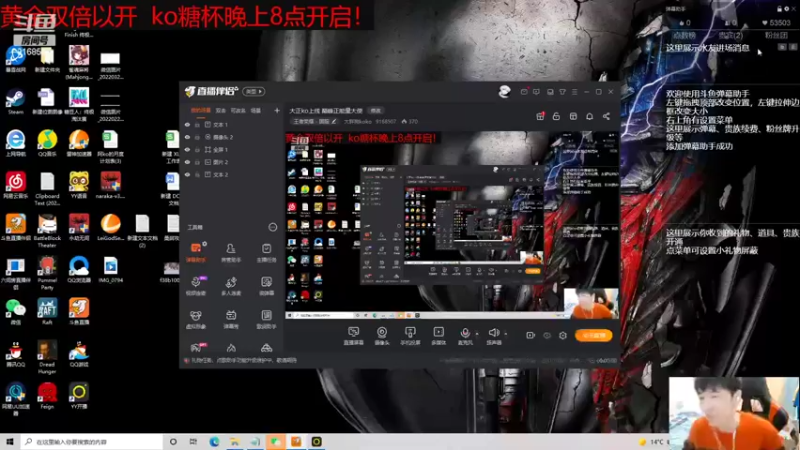
Task: Expand microphone options arrow
Action: [477, 334]
